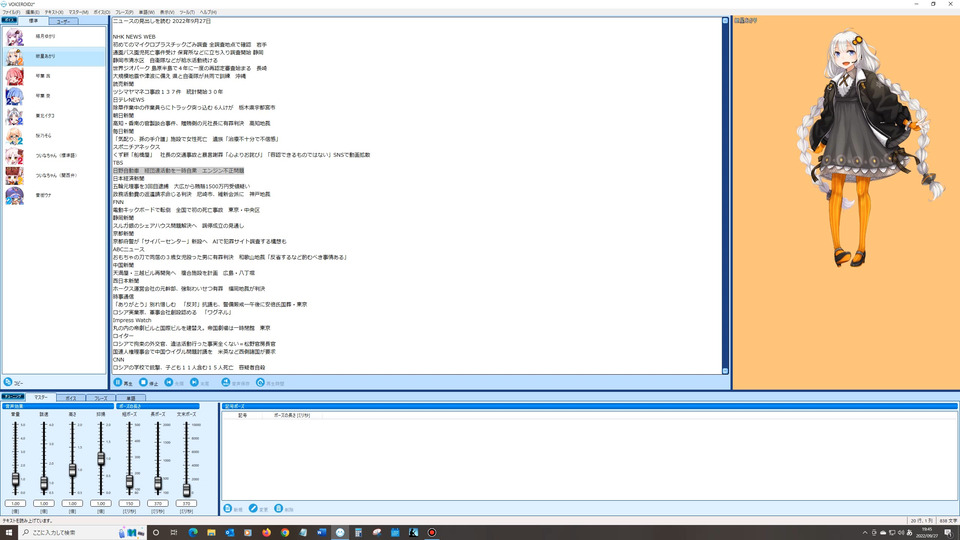This screenshot has height=540, width=960.
Task: Select the 音街ウナ voice avatar
Action: point(15,195)
